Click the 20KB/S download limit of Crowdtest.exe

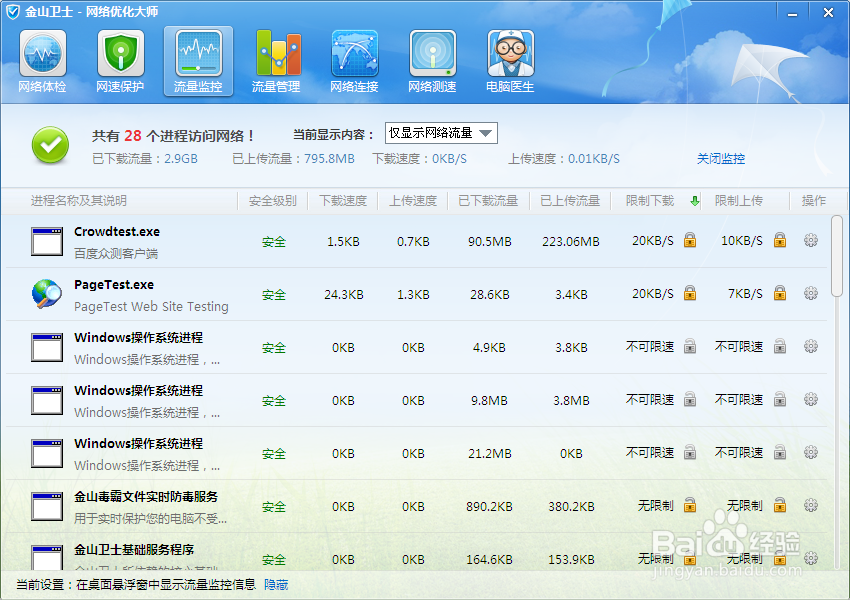pyautogui.click(x=653, y=241)
